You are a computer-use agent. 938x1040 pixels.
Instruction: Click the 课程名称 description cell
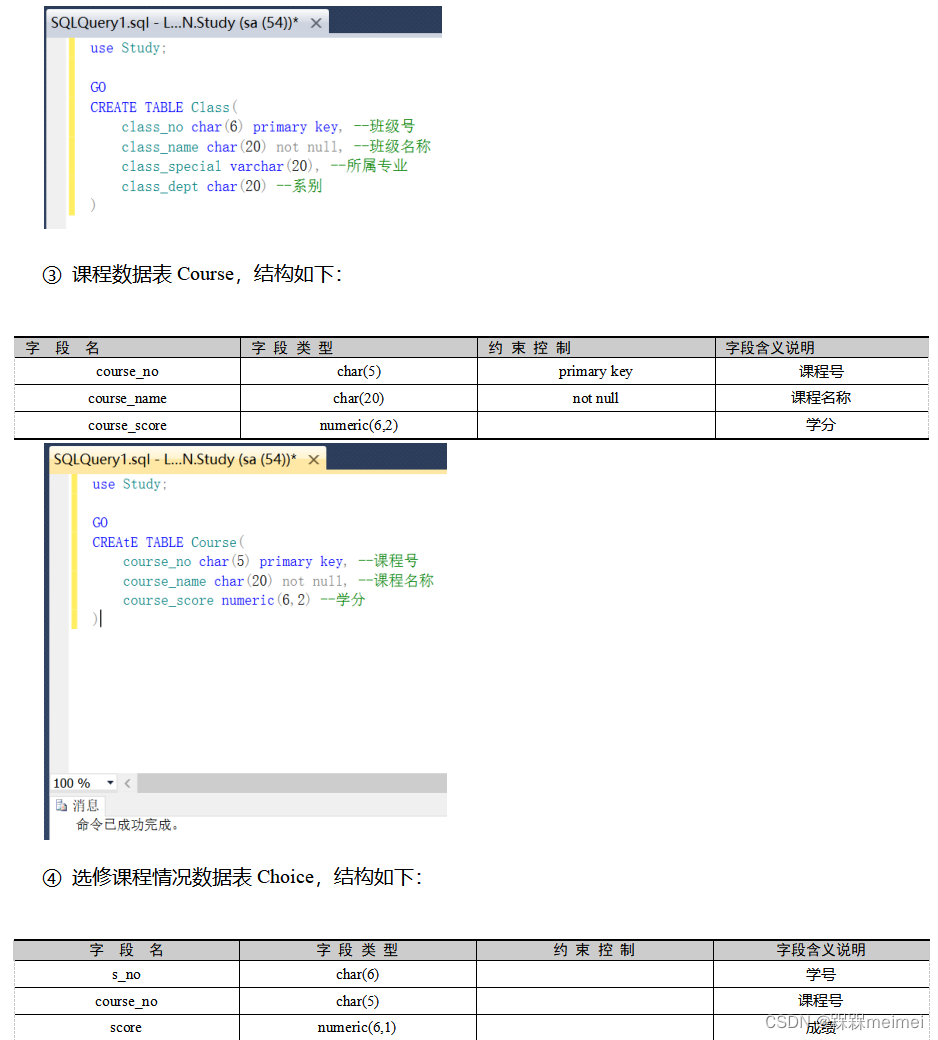[821, 399]
